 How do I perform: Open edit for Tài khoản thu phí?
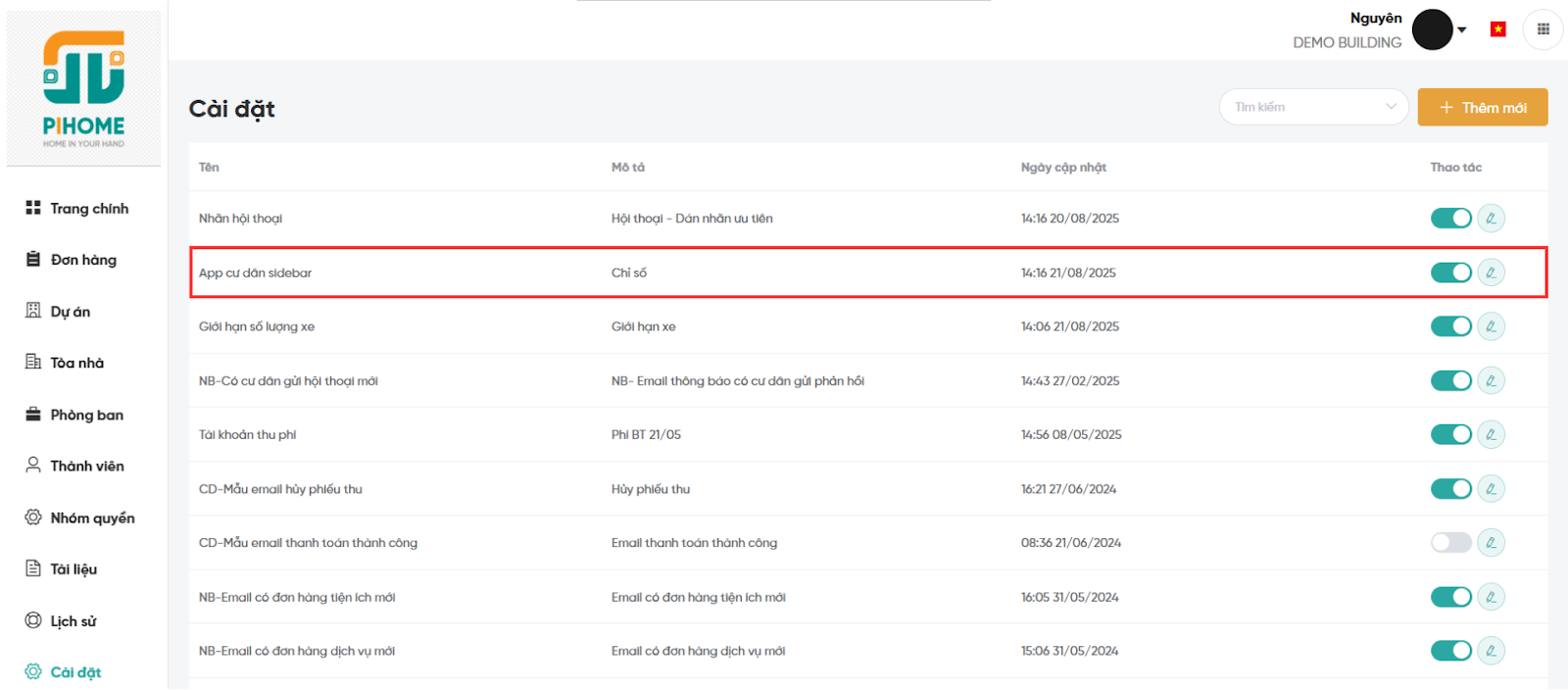click(x=1491, y=434)
